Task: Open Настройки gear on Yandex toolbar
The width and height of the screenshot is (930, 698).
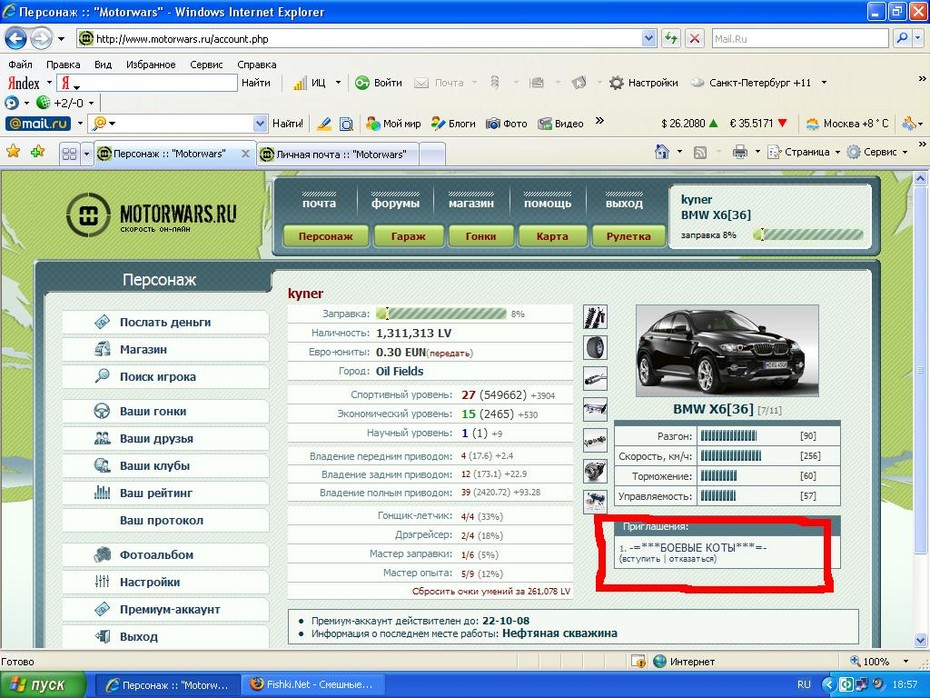Action: [x=644, y=83]
